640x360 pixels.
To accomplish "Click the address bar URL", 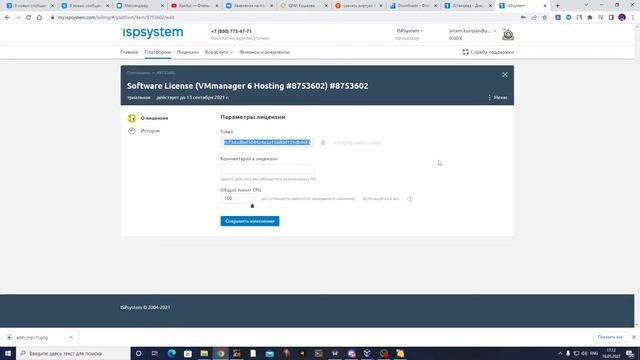I will tap(116, 18).
